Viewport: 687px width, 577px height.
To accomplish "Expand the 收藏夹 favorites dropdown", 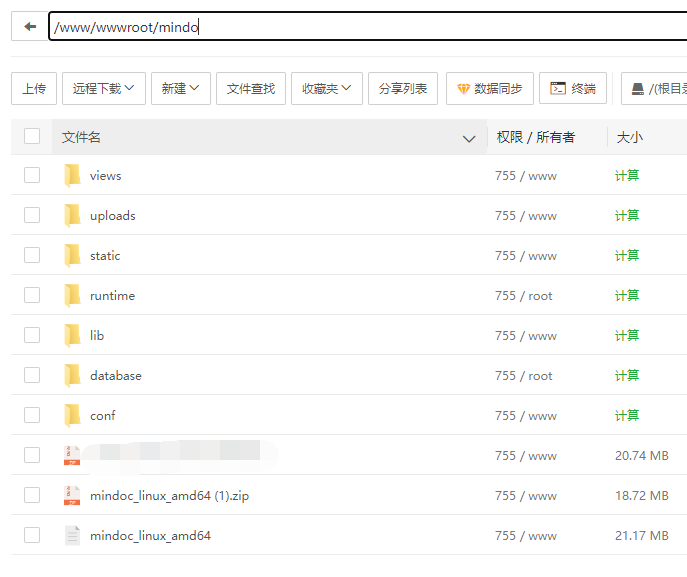I will [326, 89].
